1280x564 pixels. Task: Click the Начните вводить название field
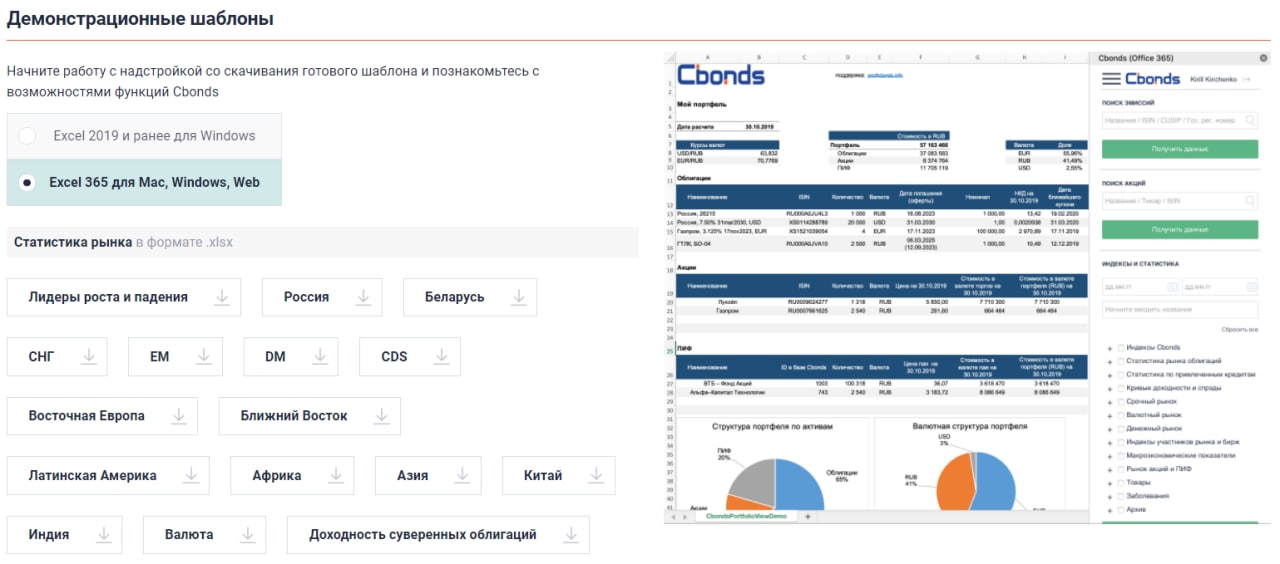pyautogui.click(x=1180, y=309)
